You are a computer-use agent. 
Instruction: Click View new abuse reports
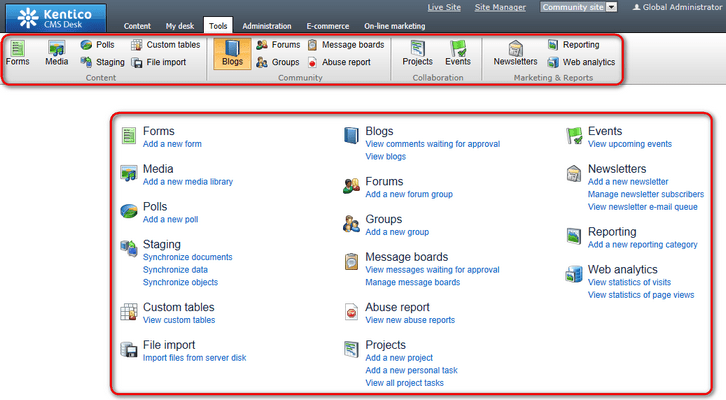[410, 320]
